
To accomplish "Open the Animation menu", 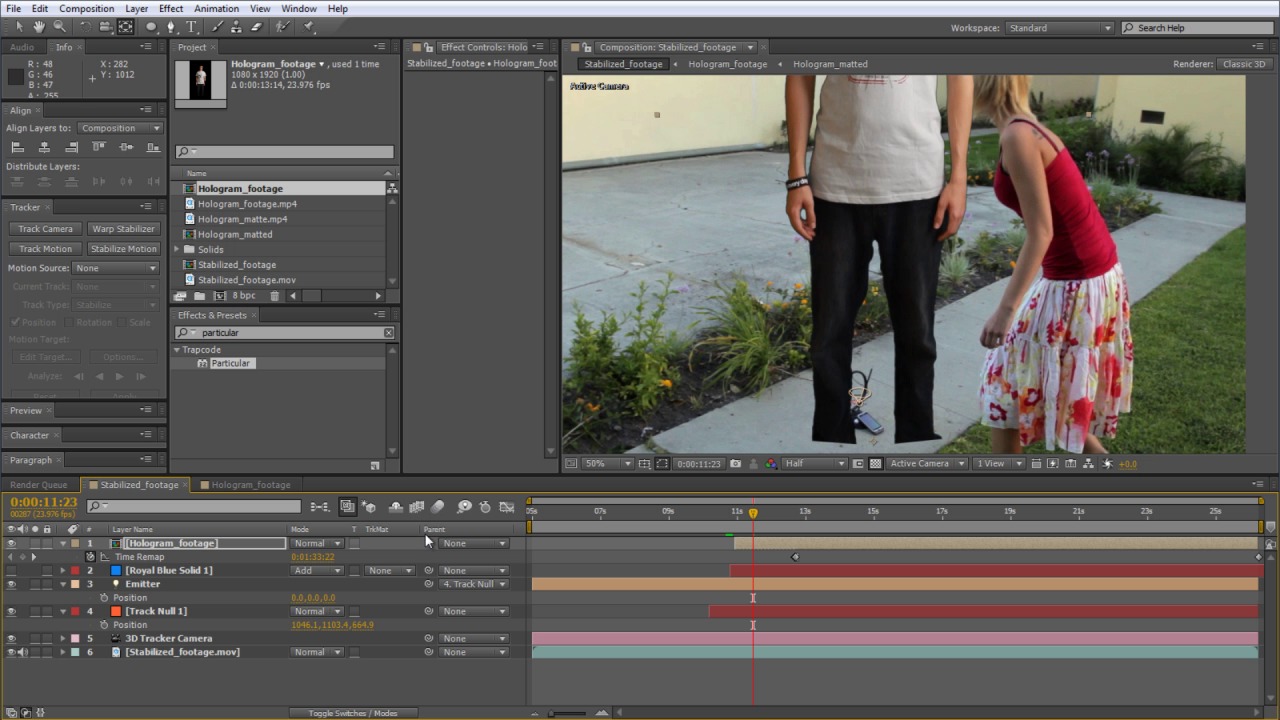I will [216, 8].
